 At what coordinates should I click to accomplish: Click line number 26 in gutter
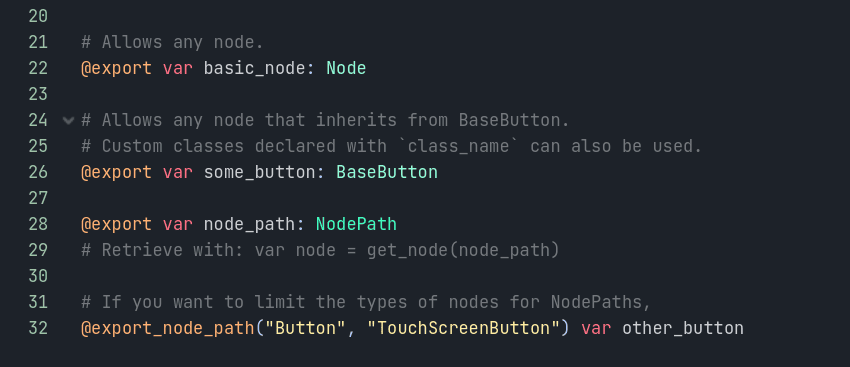(x=38, y=172)
